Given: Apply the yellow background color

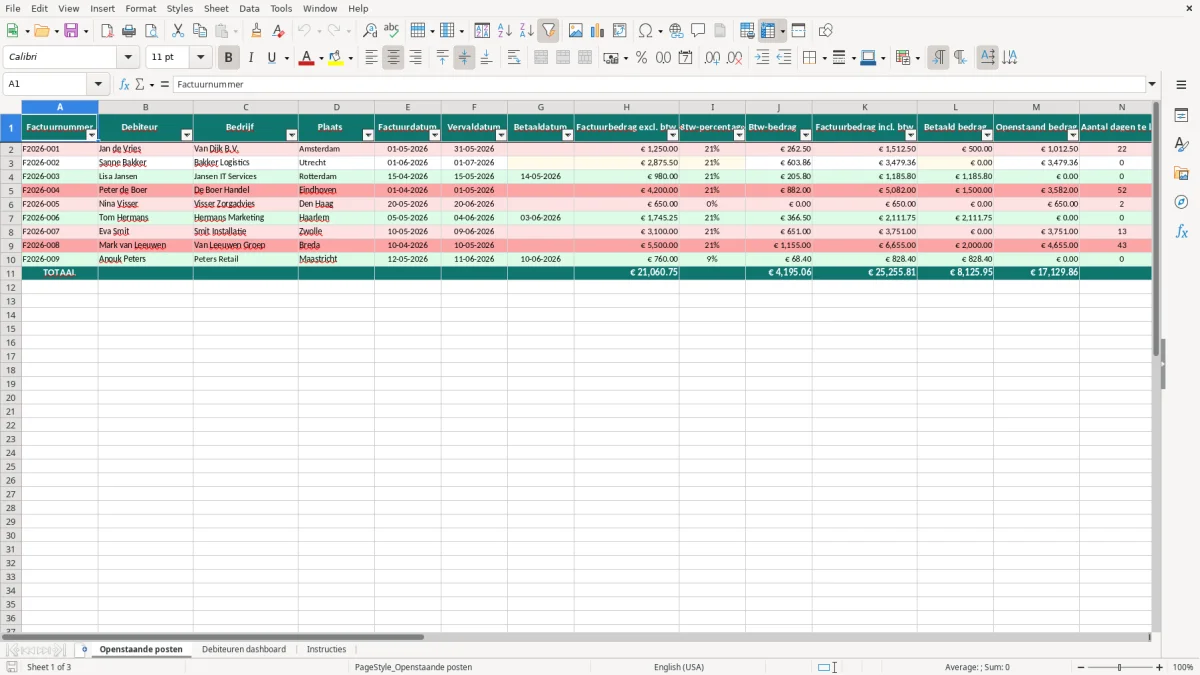Looking at the screenshot, I should 336,58.
